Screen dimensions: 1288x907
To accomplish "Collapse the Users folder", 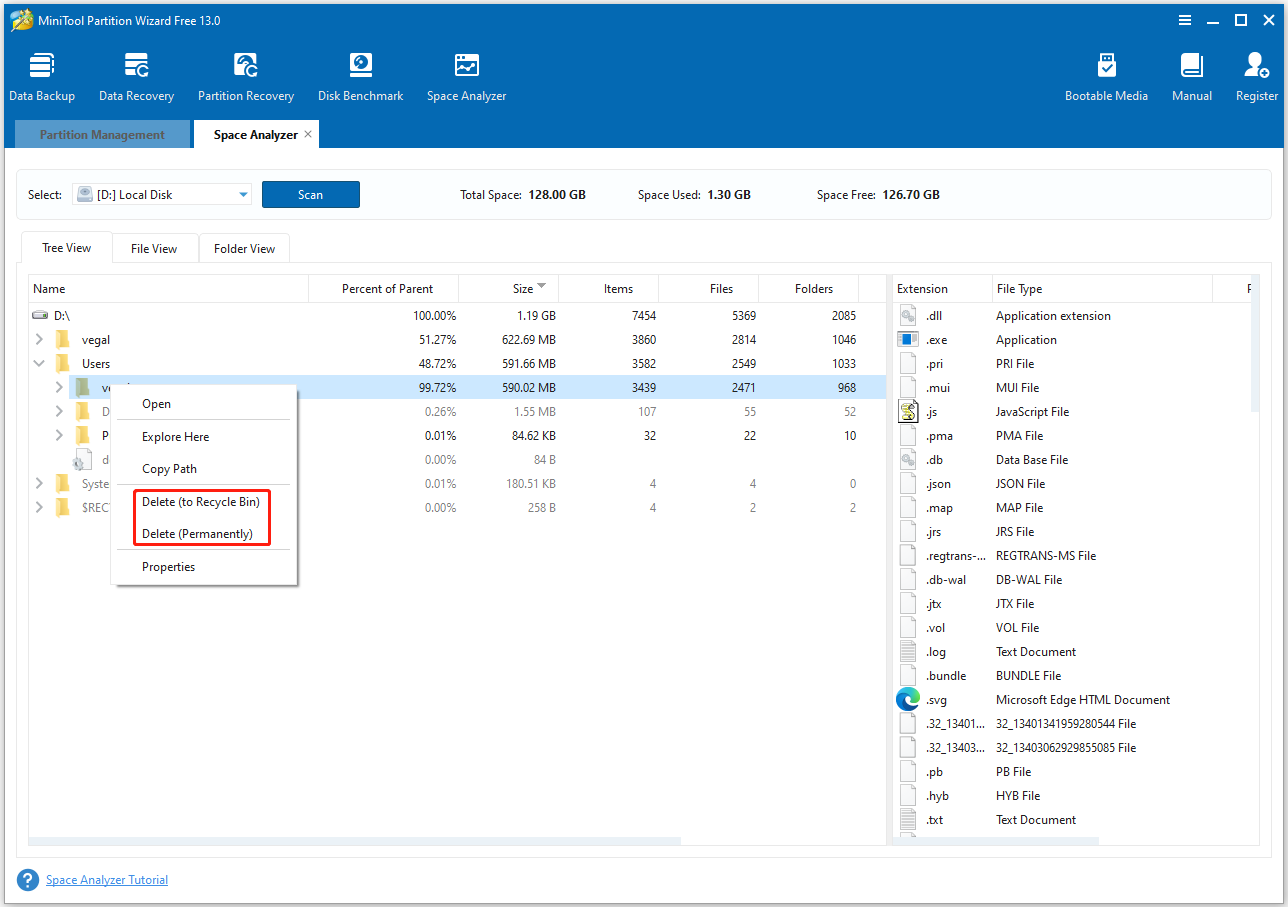I will [39, 363].
